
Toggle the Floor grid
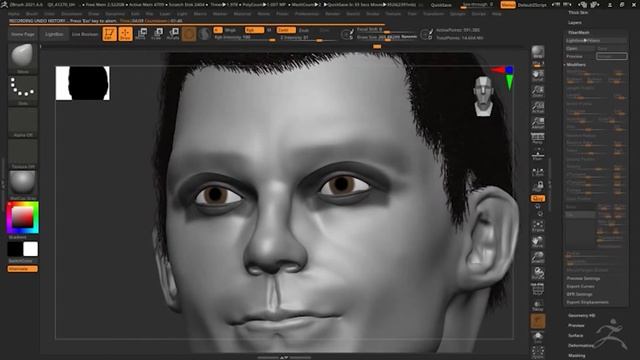(538, 155)
